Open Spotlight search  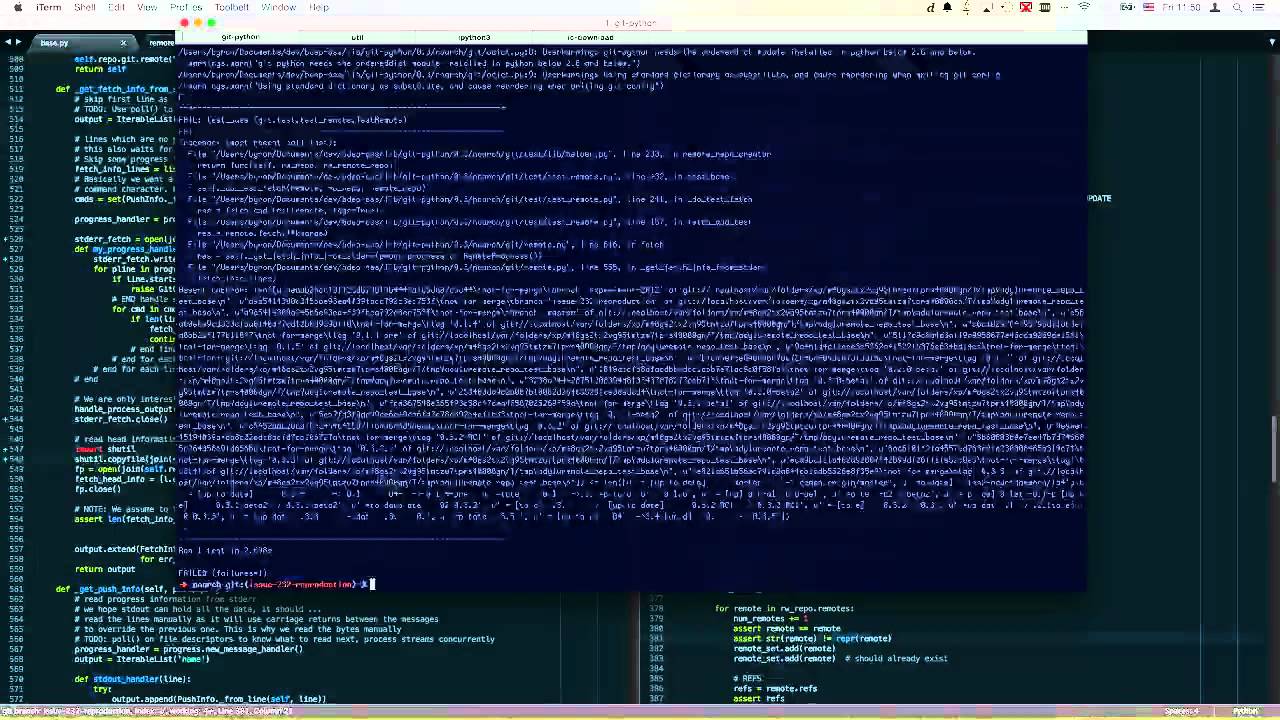1239,7
